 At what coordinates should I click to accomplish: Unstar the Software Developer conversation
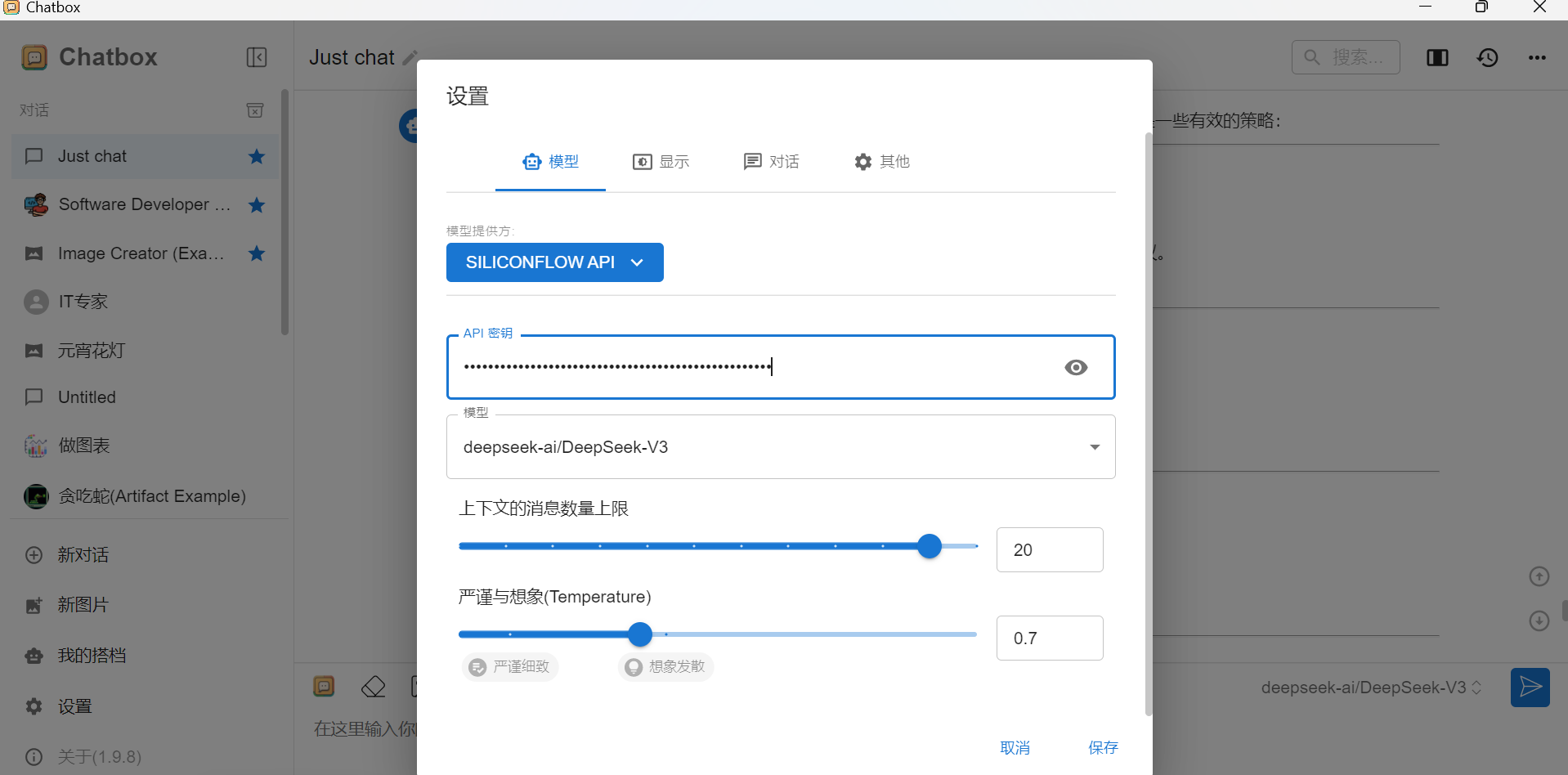point(257,205)
